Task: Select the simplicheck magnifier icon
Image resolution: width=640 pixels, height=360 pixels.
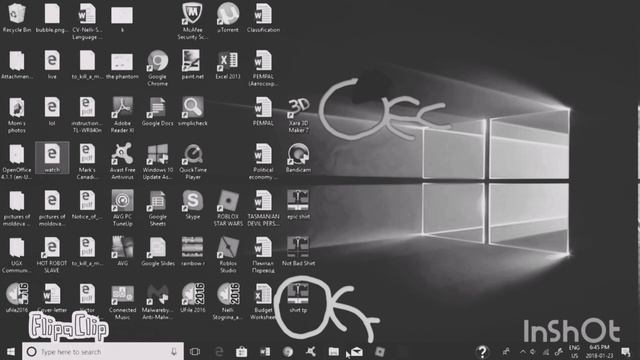Action: (192, 111)
